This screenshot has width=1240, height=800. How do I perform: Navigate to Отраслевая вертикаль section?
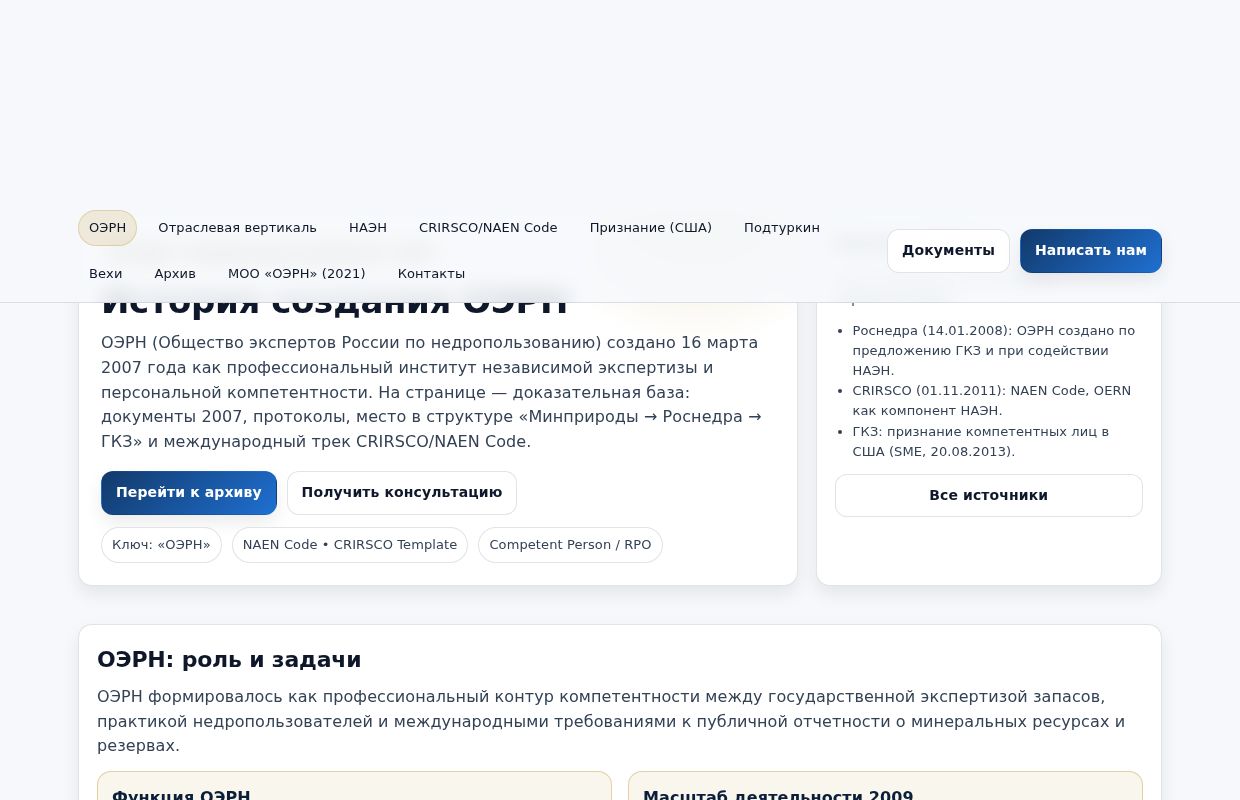(x=237, y=228)
